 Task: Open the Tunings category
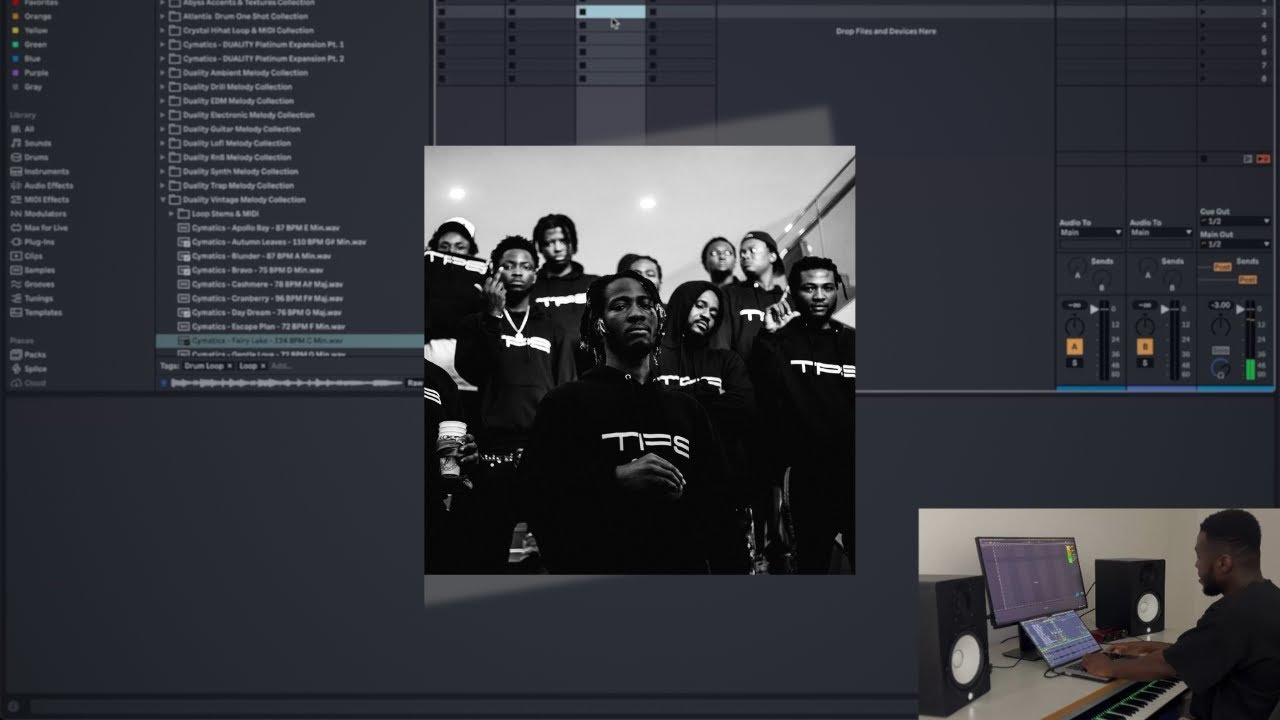point(32,298)
